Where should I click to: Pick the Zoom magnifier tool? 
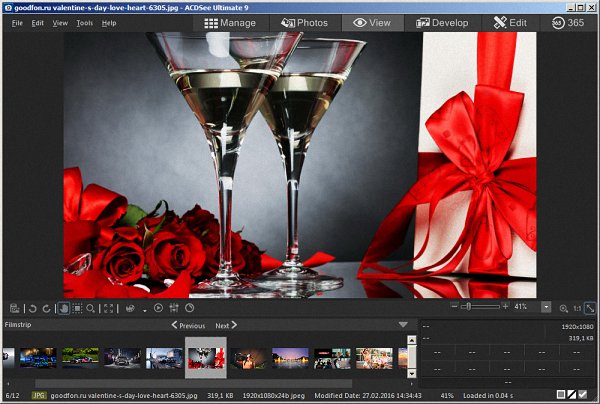[x=90, y=308]
